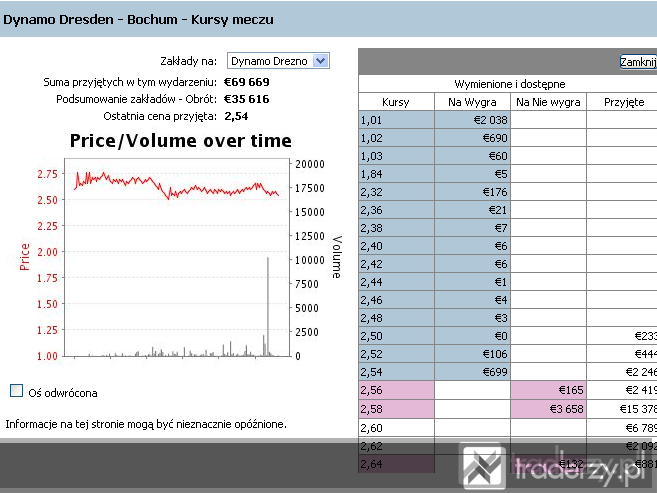Screen dimensions: 657x493
Task: Select the 2,38 odds cell
Action: point(396,228)
